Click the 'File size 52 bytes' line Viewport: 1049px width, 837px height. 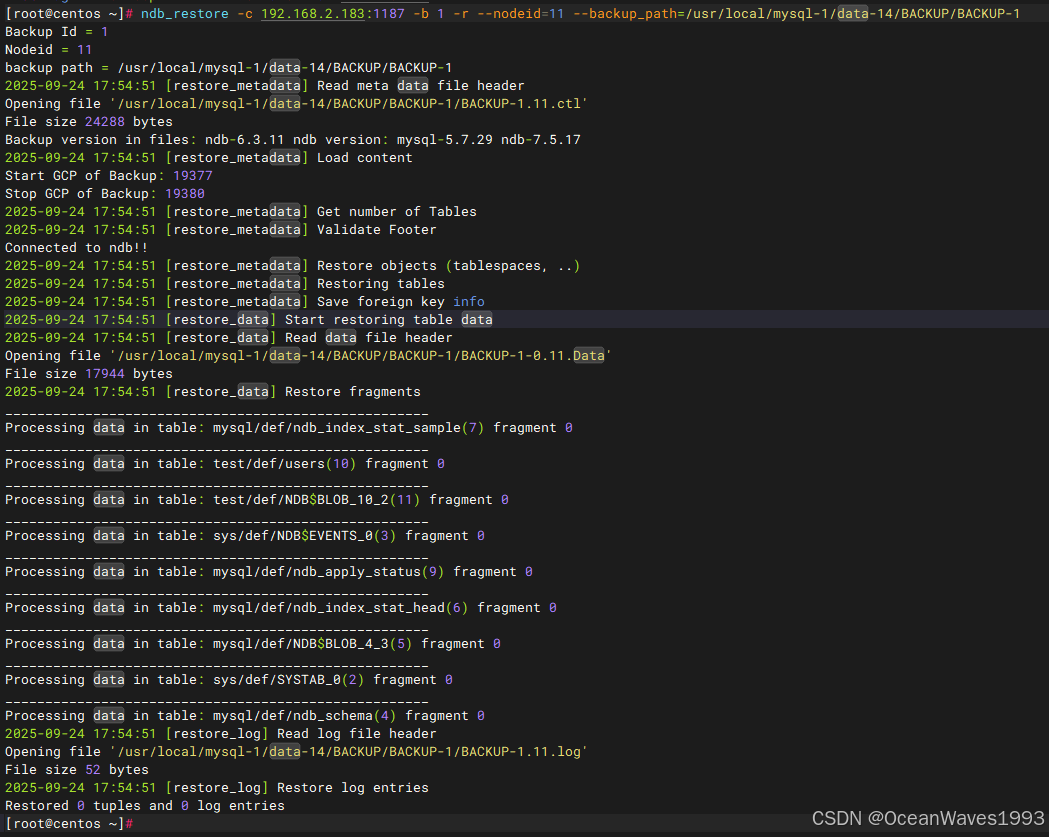pyautogui.click(x=76, y=771)
